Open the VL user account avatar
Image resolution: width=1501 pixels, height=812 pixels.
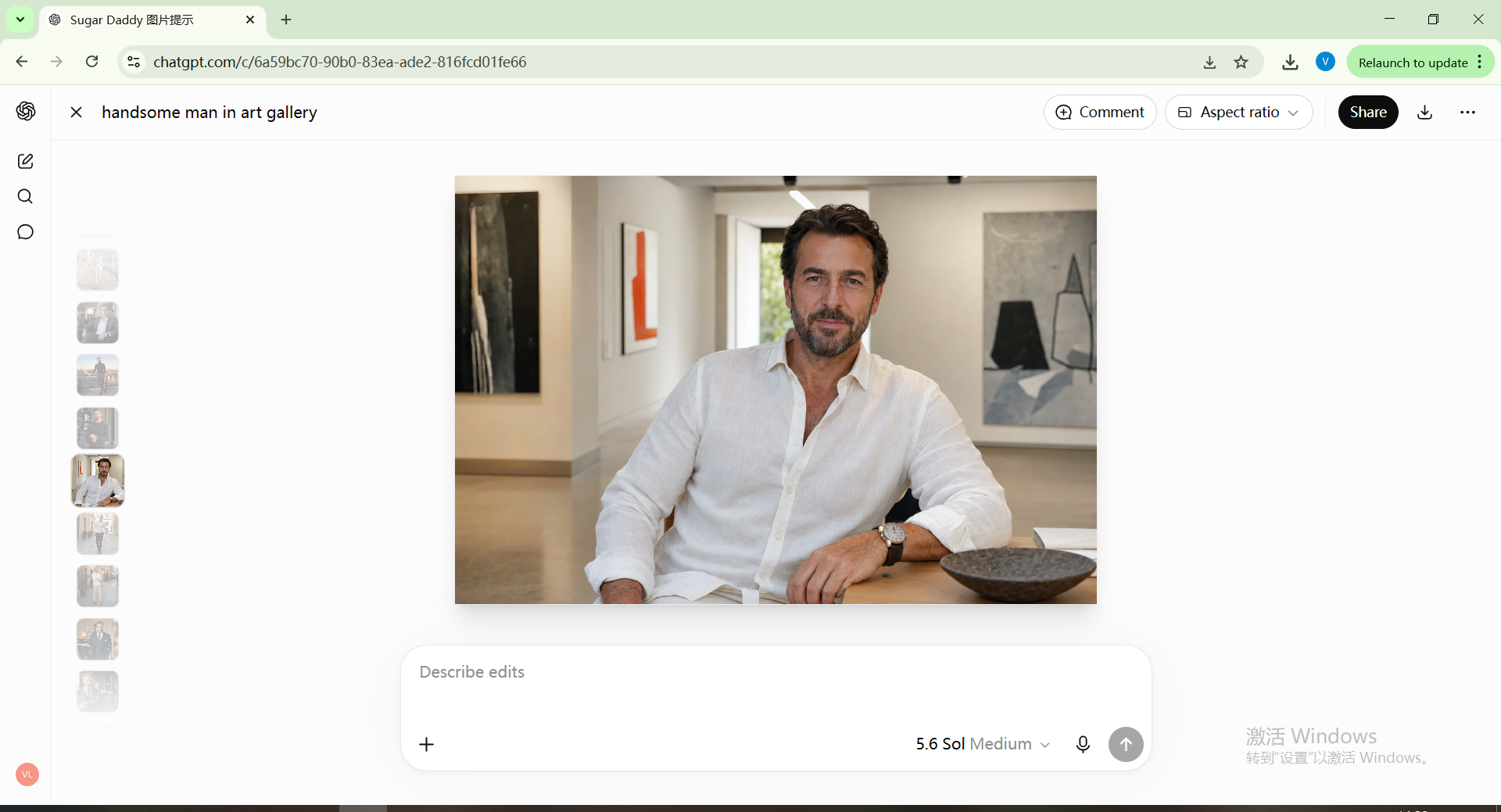[x=27, y=774]
